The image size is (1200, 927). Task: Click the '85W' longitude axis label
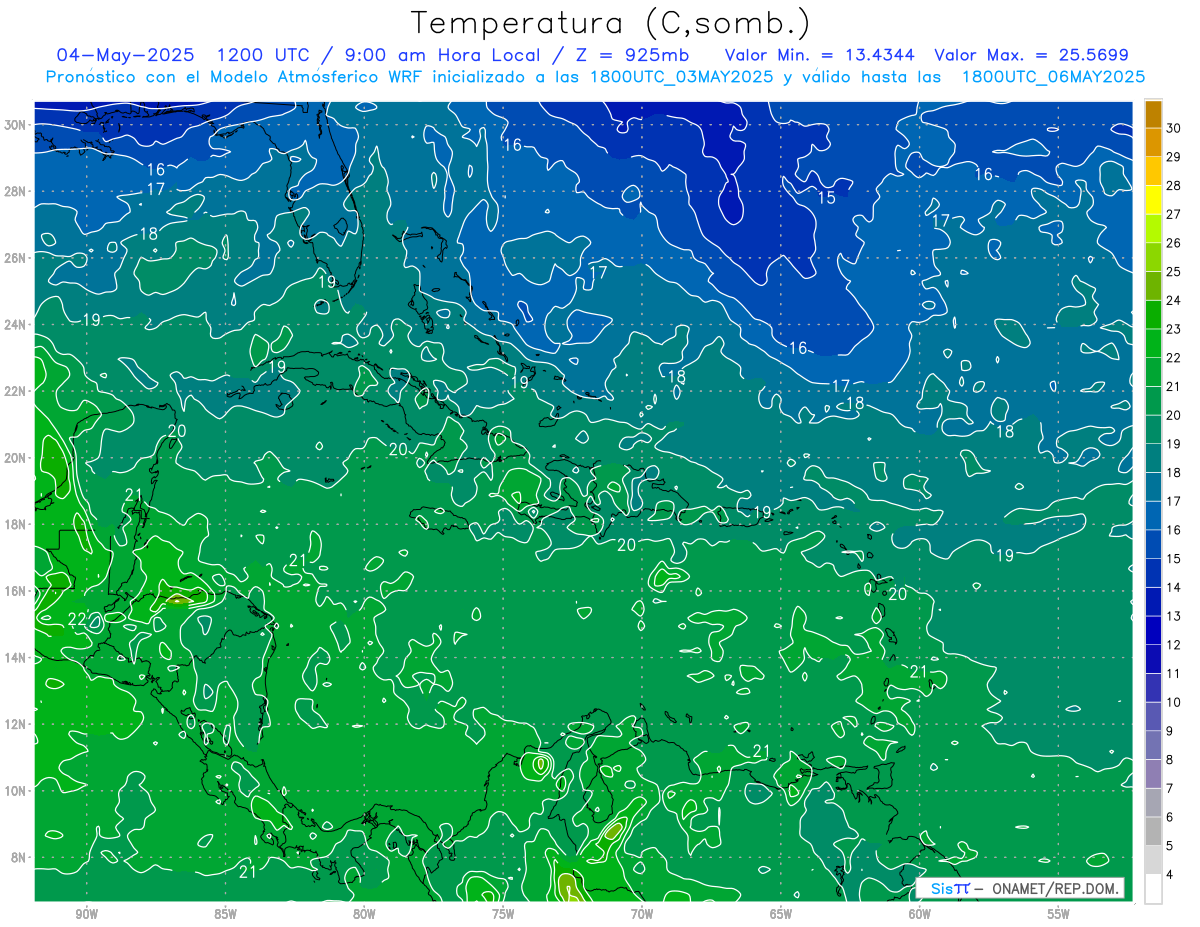[x=225, y=914]
